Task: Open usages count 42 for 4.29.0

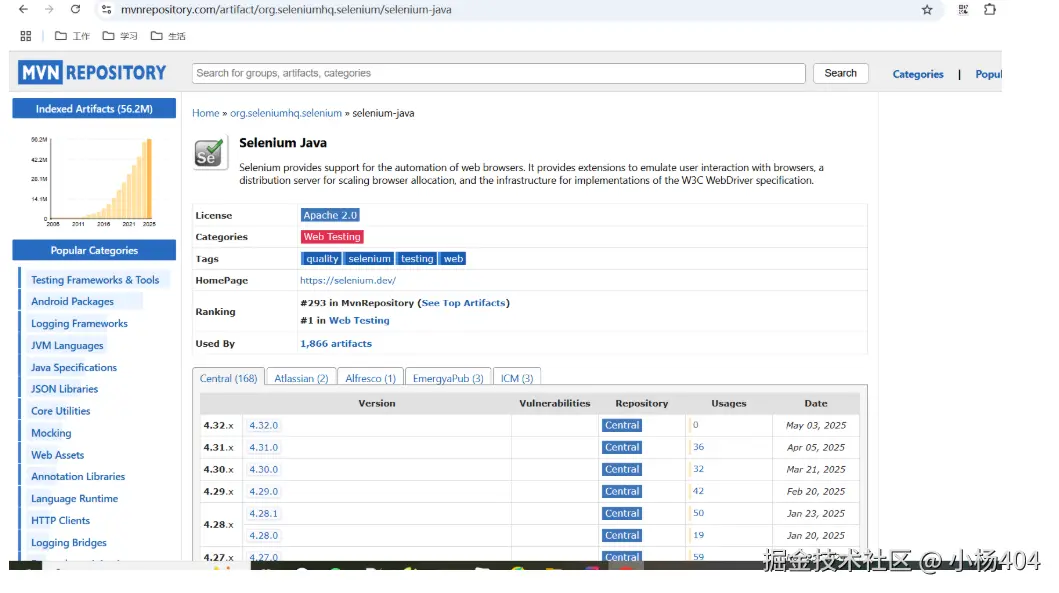Action: pyautogui.click(x=698, y=491)
